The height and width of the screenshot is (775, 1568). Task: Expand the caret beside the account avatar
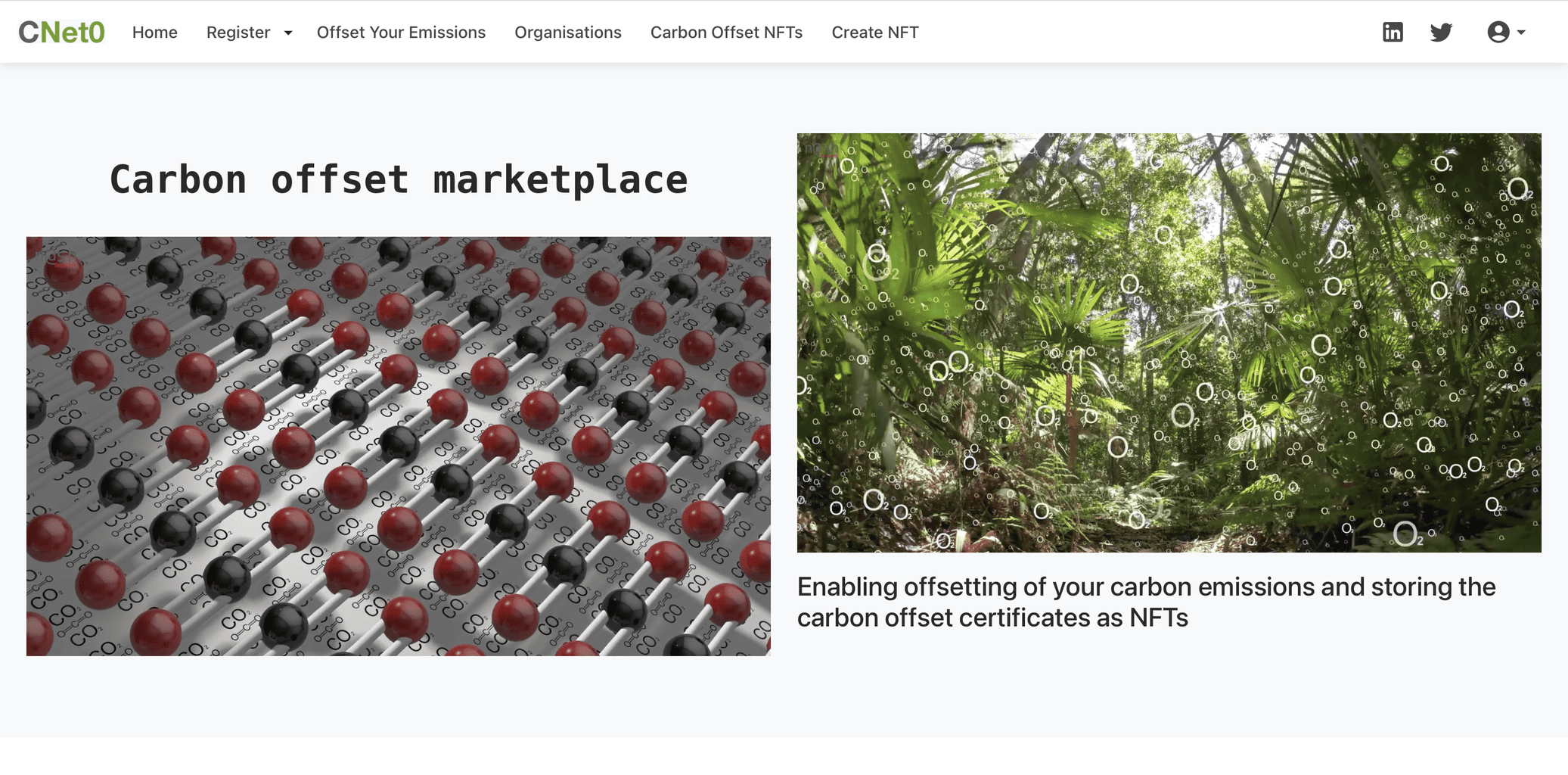click(x=1521, y=33)
